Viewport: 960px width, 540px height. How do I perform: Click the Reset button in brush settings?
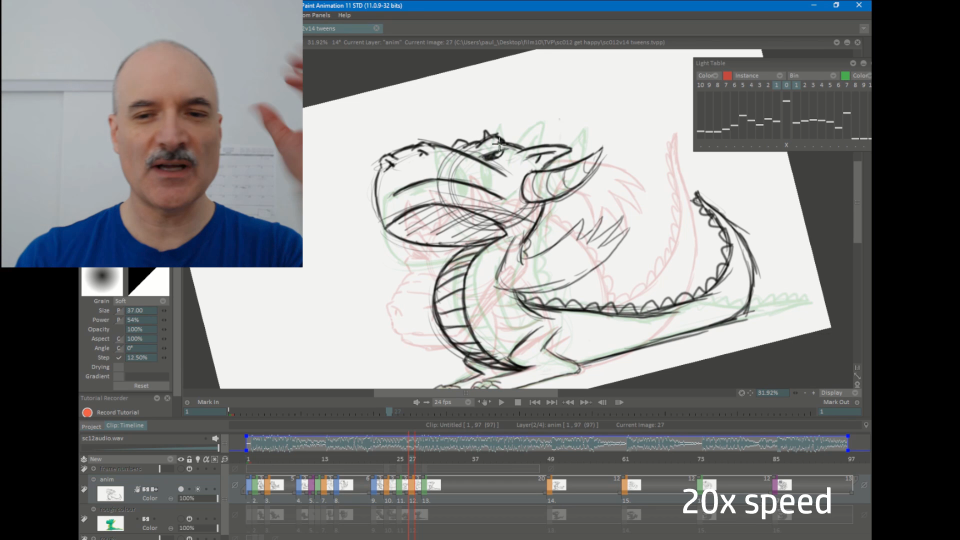141,386
